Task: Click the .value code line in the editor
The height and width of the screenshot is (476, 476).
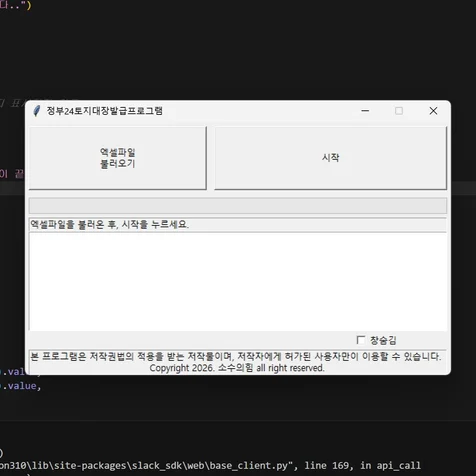Action: (x=21, y=386)
